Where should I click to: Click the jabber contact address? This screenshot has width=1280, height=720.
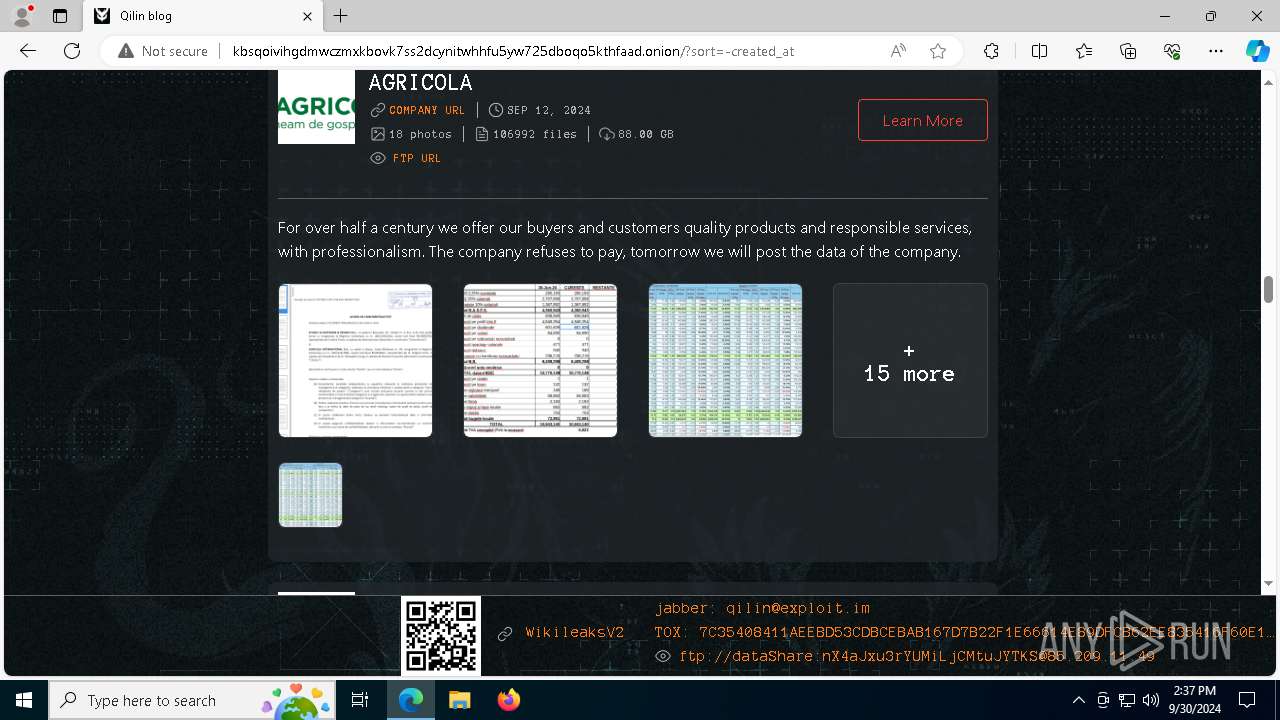click(x=763, y=608)
